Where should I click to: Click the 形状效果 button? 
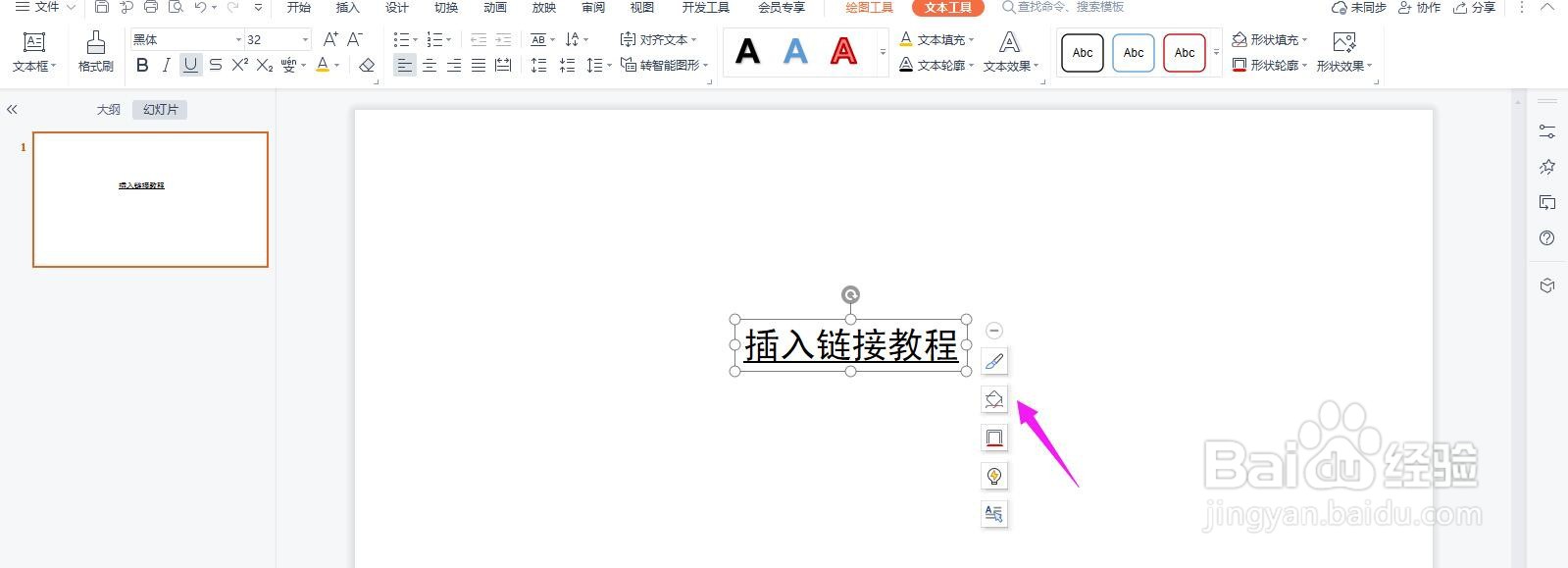pyautogui.click(x=1344, y=52)
